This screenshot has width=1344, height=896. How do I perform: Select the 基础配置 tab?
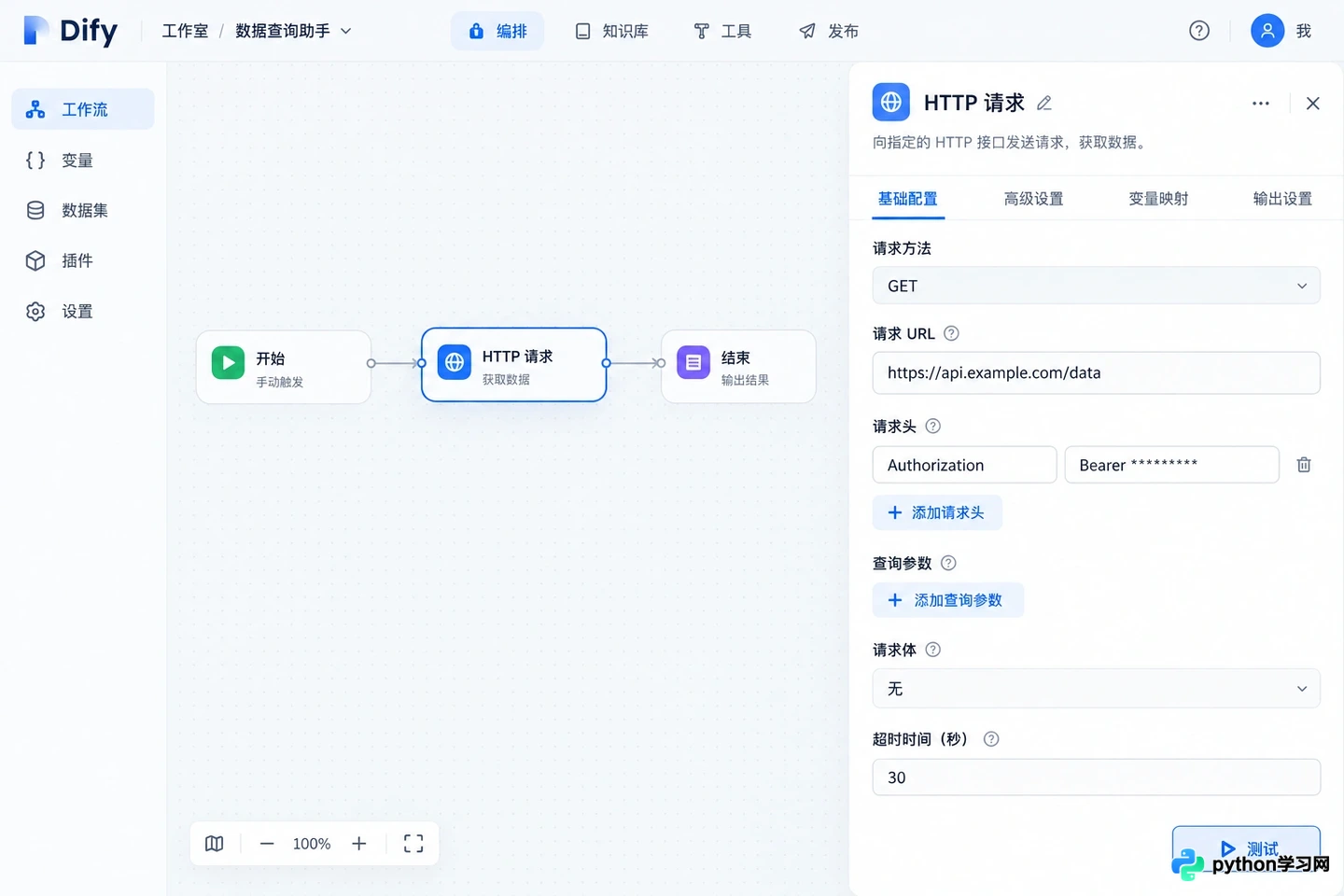(908, 199)
